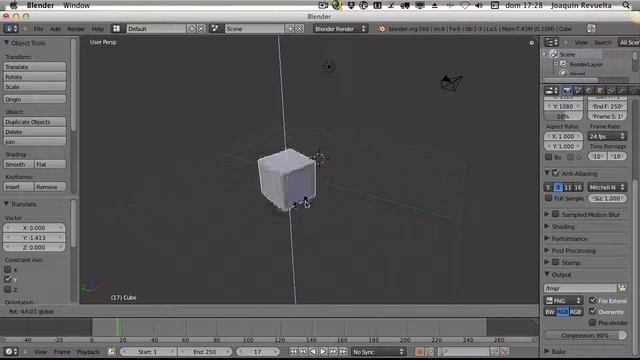Open the No Sync playback dropdown
The width and height of the screenshot is (640, 360).
379,351
